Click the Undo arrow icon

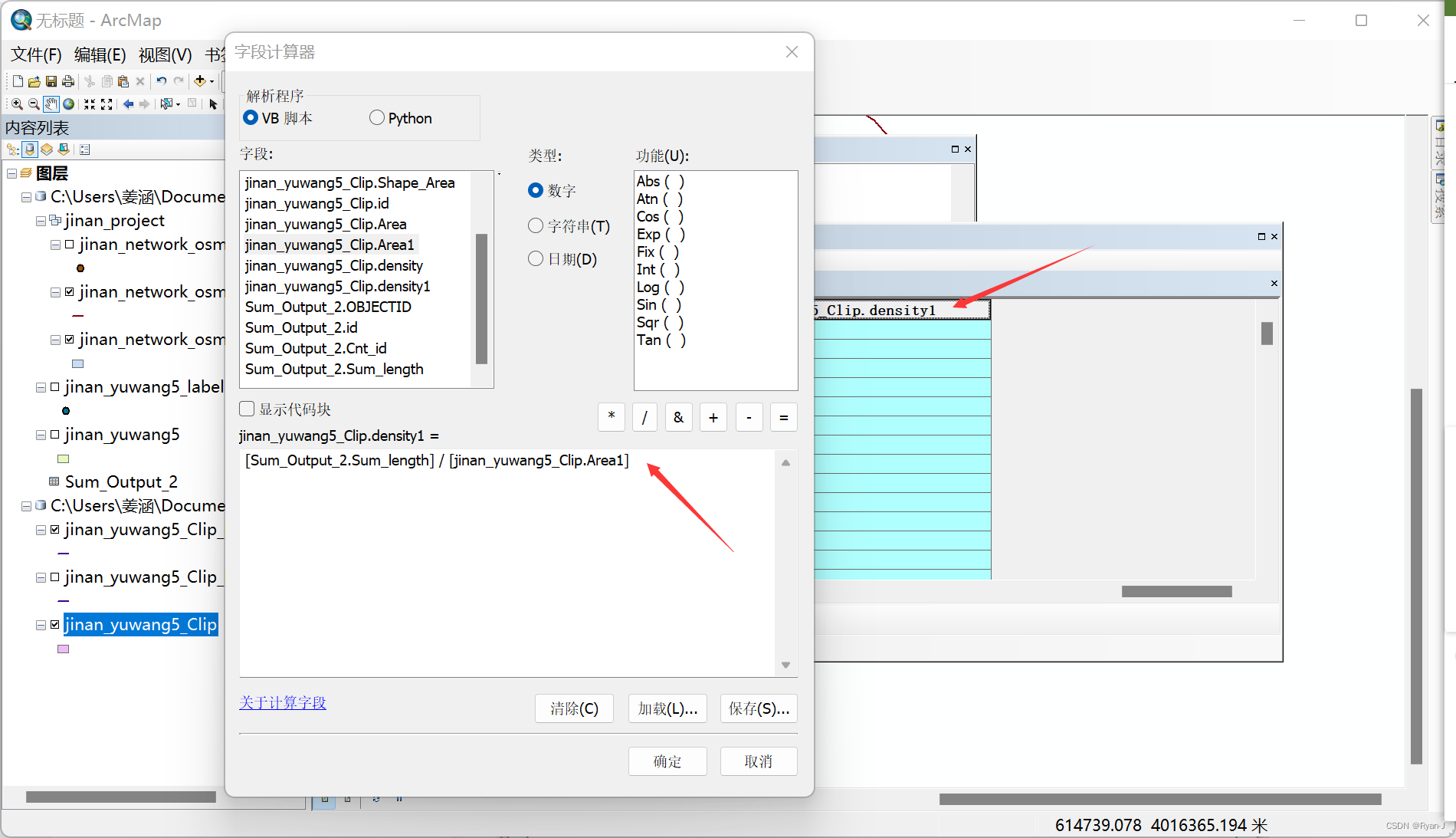pos(162,81)
